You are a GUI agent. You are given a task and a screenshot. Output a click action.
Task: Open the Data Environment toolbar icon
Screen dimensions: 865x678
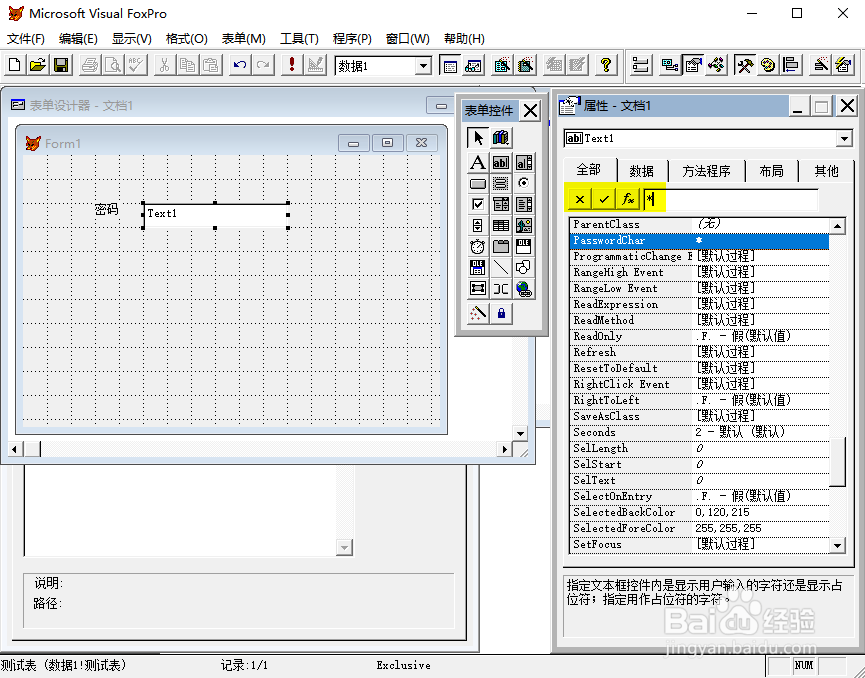670,66
